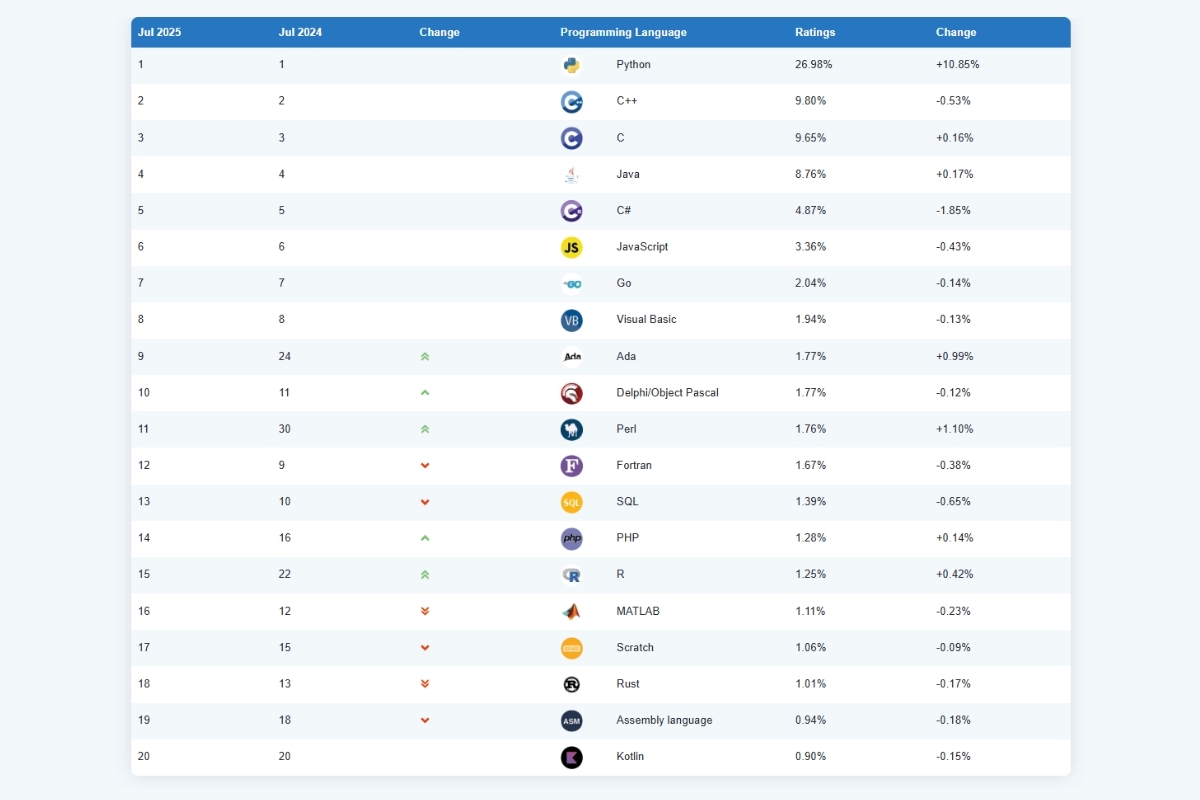Click the Delphi/Object Pascal language name
1200x800 pixels.
tap(667, 393)
